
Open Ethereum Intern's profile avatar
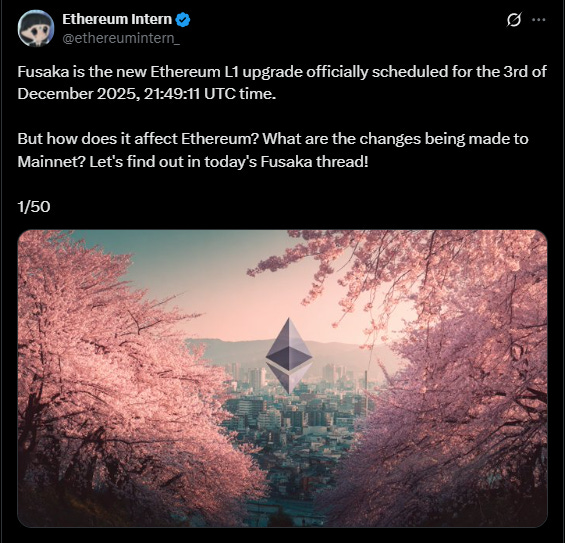click(x=36, y=28)
